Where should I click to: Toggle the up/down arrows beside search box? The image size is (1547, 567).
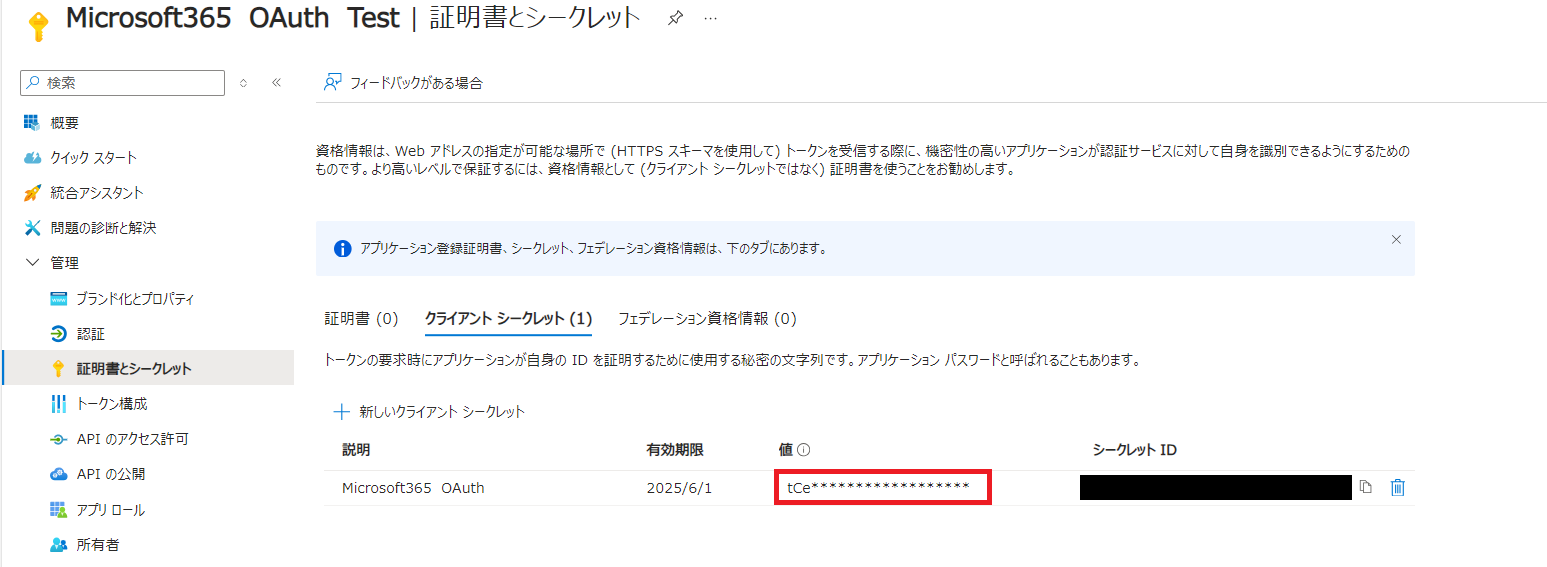243,83
